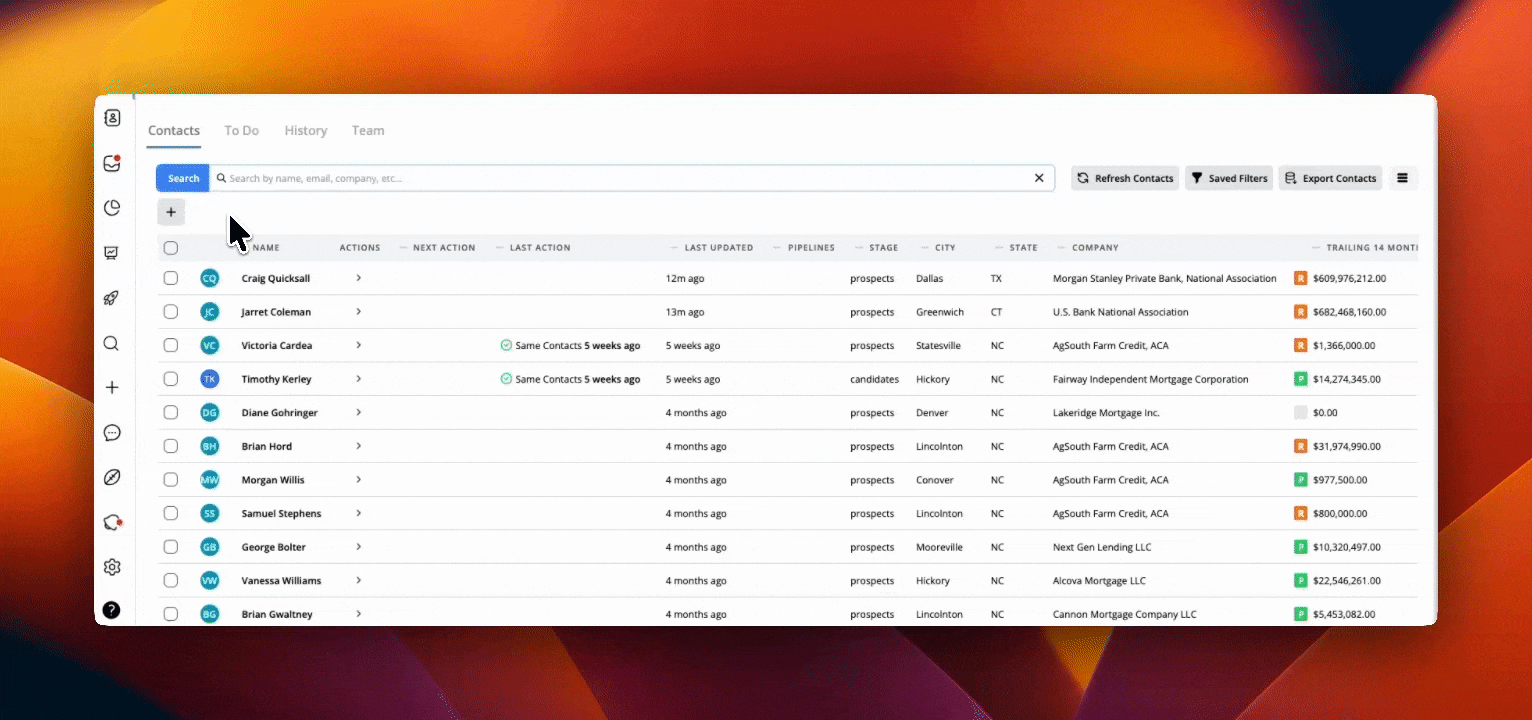Click the help question mark icon
Image resolution: width=1532 pixels, height=720 pixels.
(112, 610)
